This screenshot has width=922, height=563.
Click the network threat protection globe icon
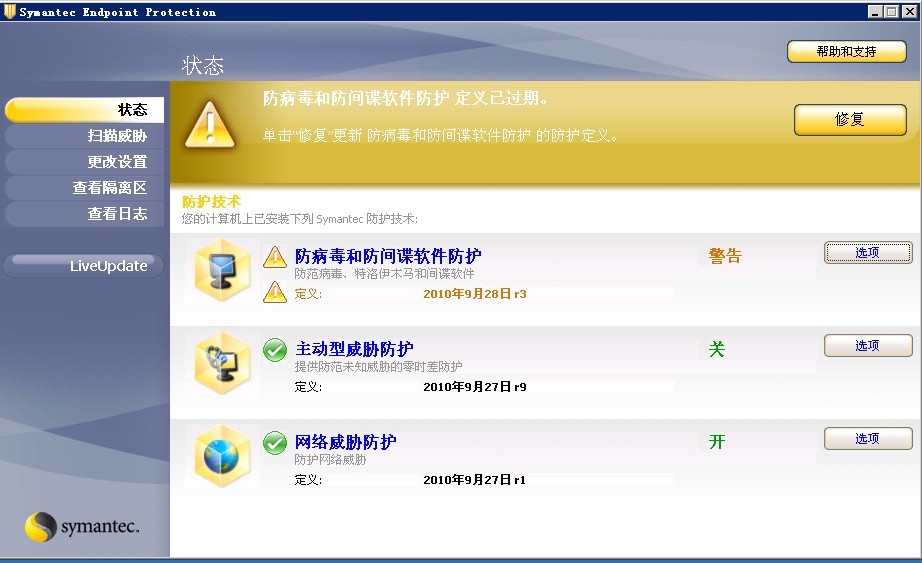point(222,456)
